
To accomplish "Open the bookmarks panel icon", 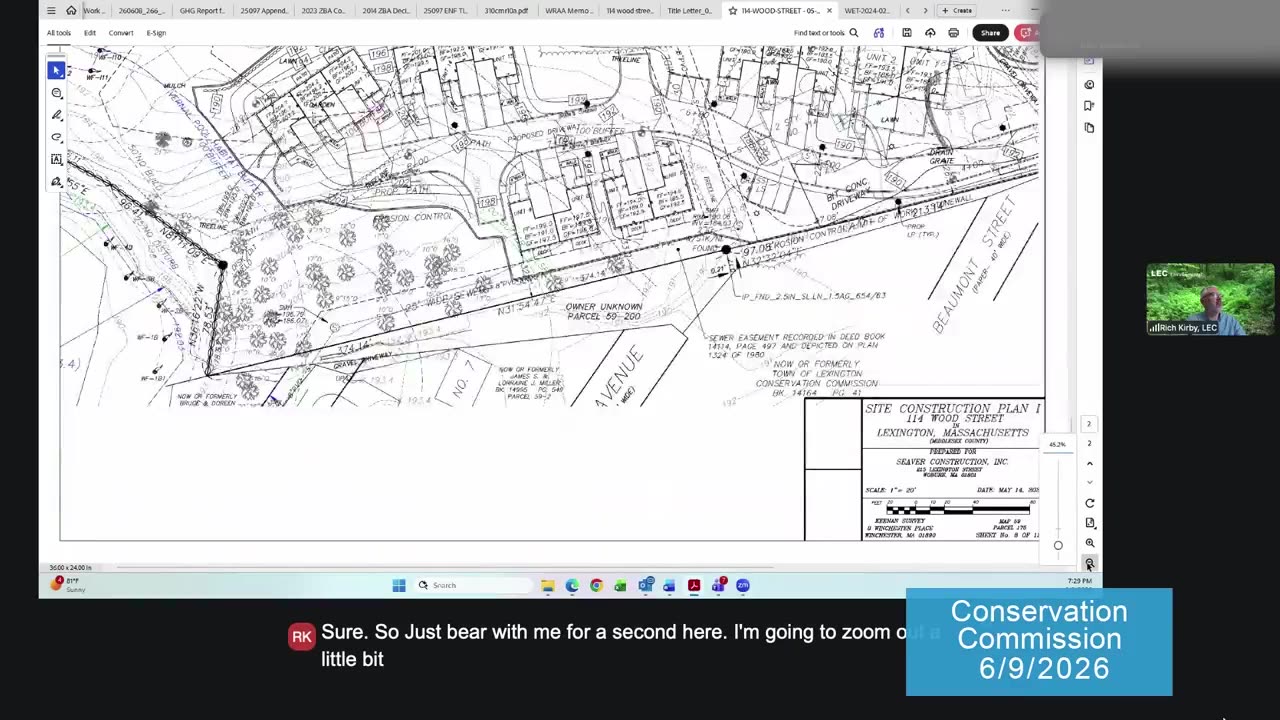I will (1089, 106).
